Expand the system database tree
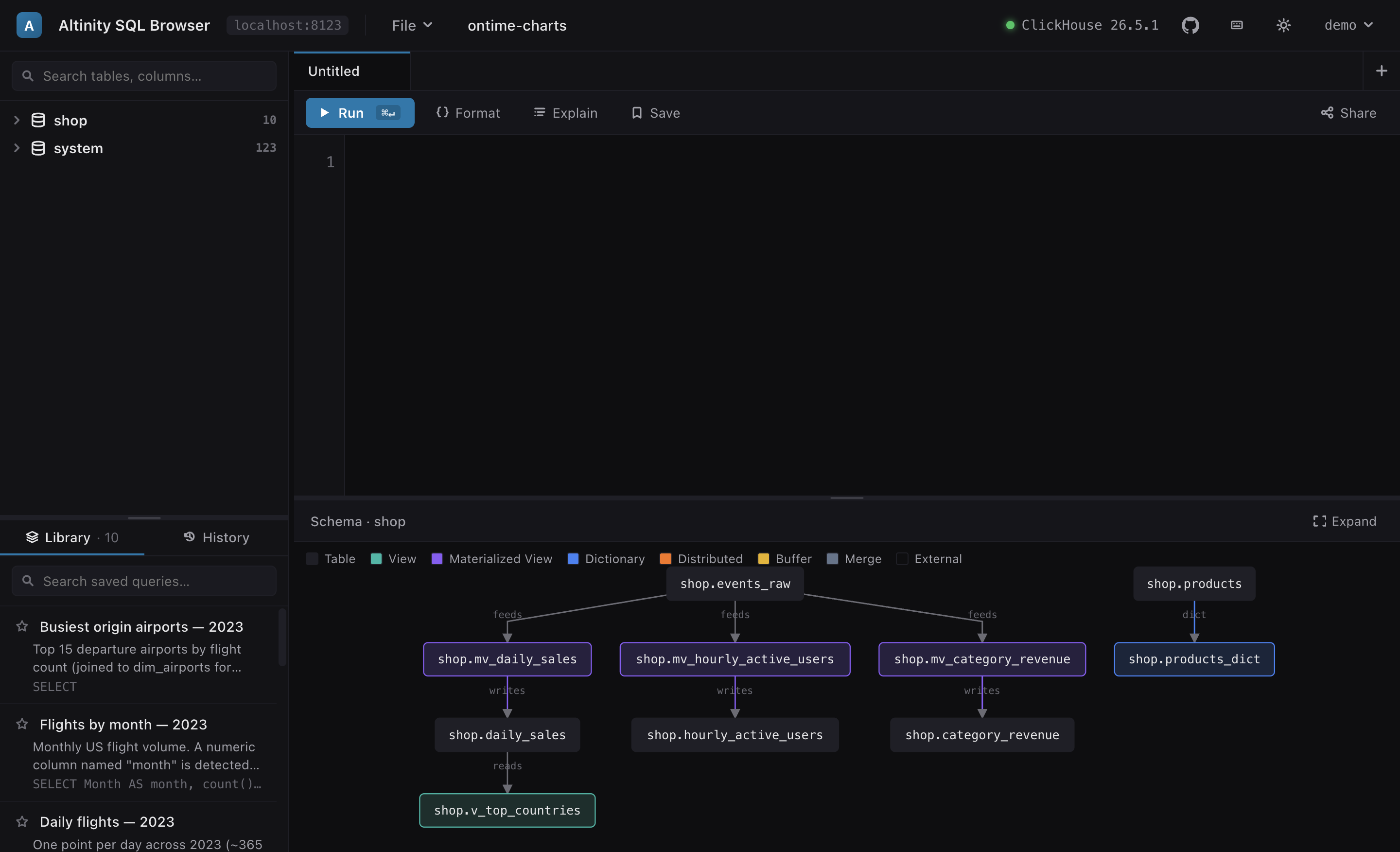The height and width of the screenshot is (852, 1400). click(17, 148)
